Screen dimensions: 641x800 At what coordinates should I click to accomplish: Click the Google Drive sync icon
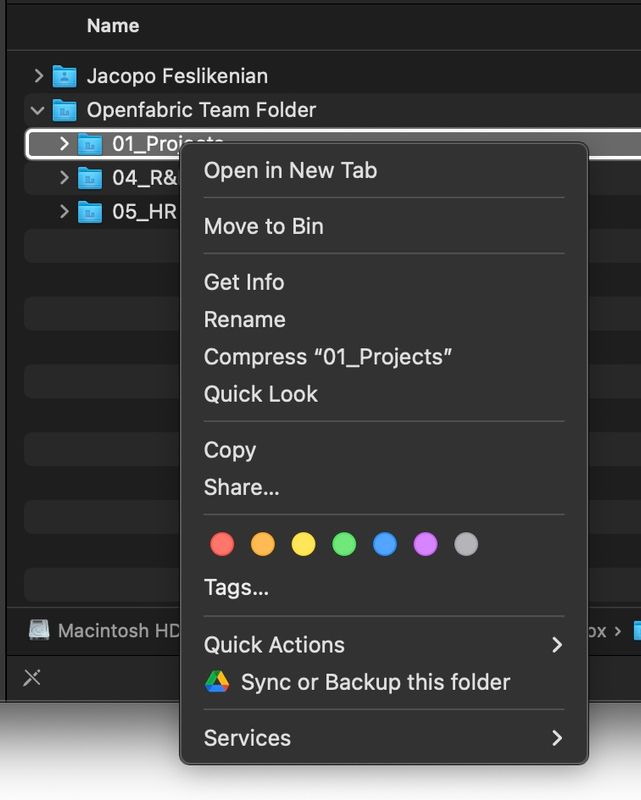point(217,682)
